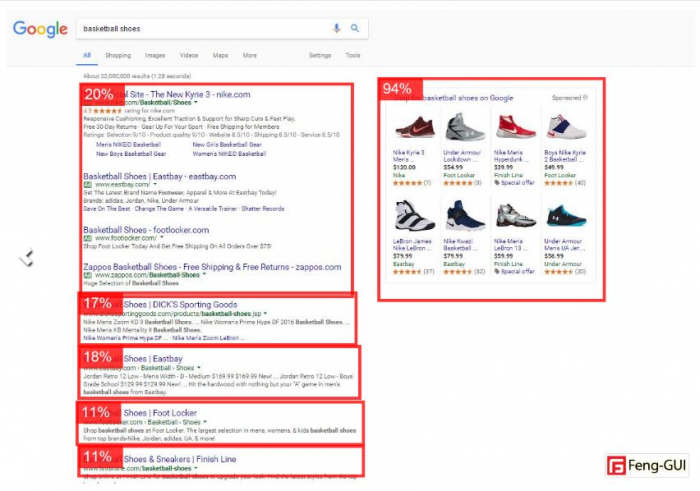The image size is (700, 491).
Task: Click the $120.00 price of Nike Kyrie 3
Action: point(404,167)
